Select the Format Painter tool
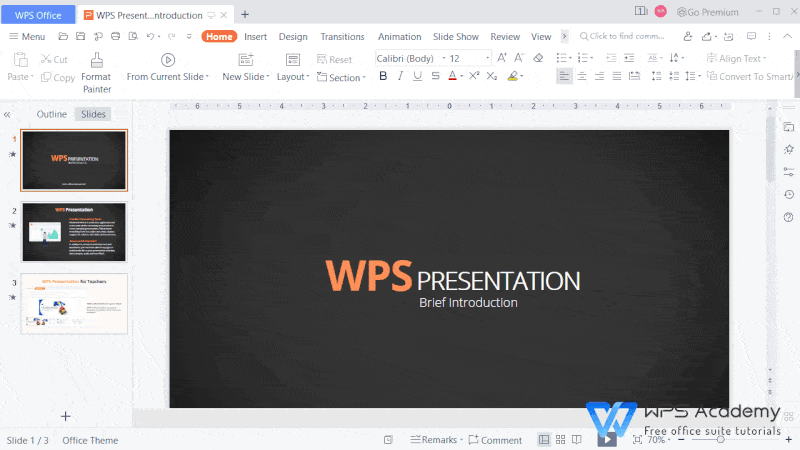The image size is (800, 450). (x=96, y=73)
